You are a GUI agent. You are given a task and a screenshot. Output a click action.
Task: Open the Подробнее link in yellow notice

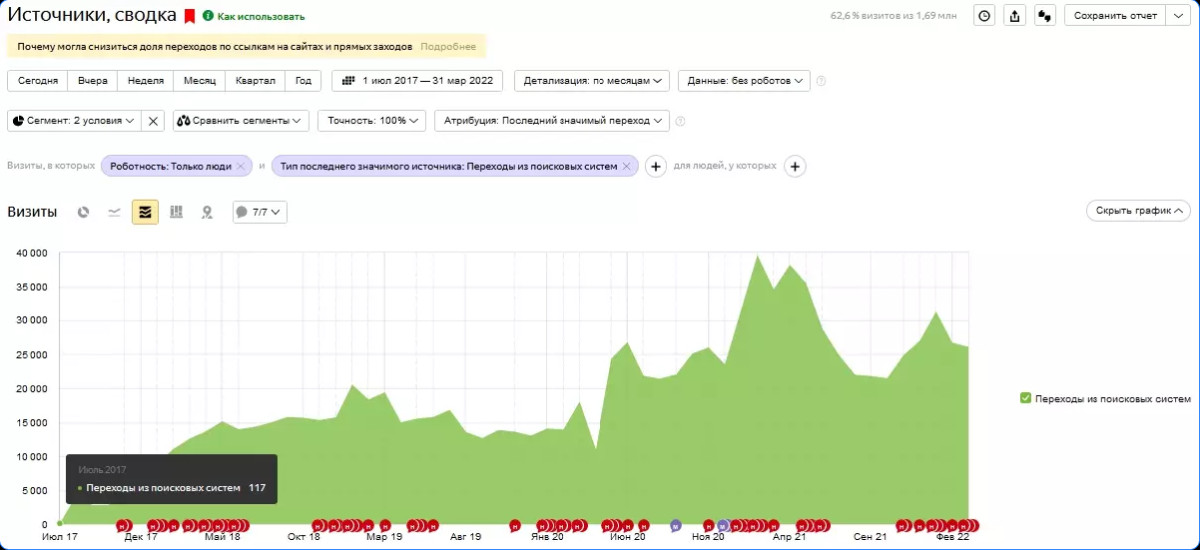(448, 47)
